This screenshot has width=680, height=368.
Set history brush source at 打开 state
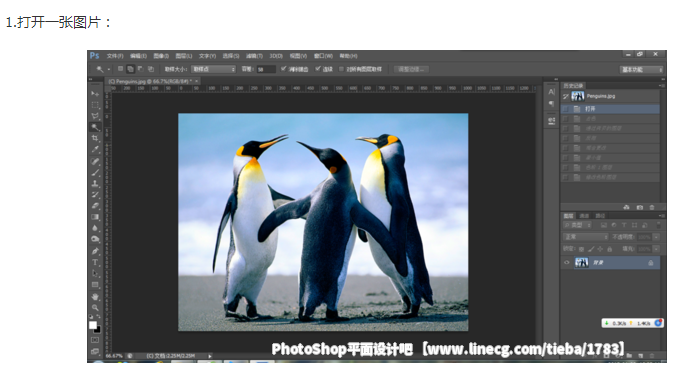click(x=566, y=109)
